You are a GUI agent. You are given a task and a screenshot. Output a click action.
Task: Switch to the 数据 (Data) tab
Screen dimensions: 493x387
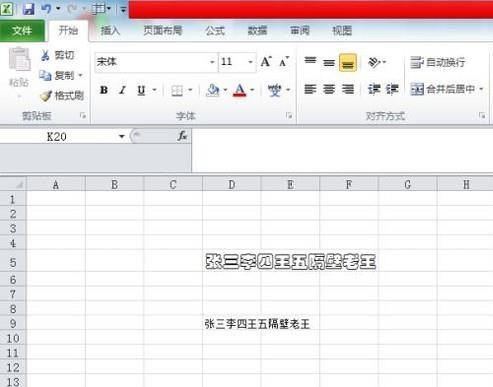tap(257, 31)
